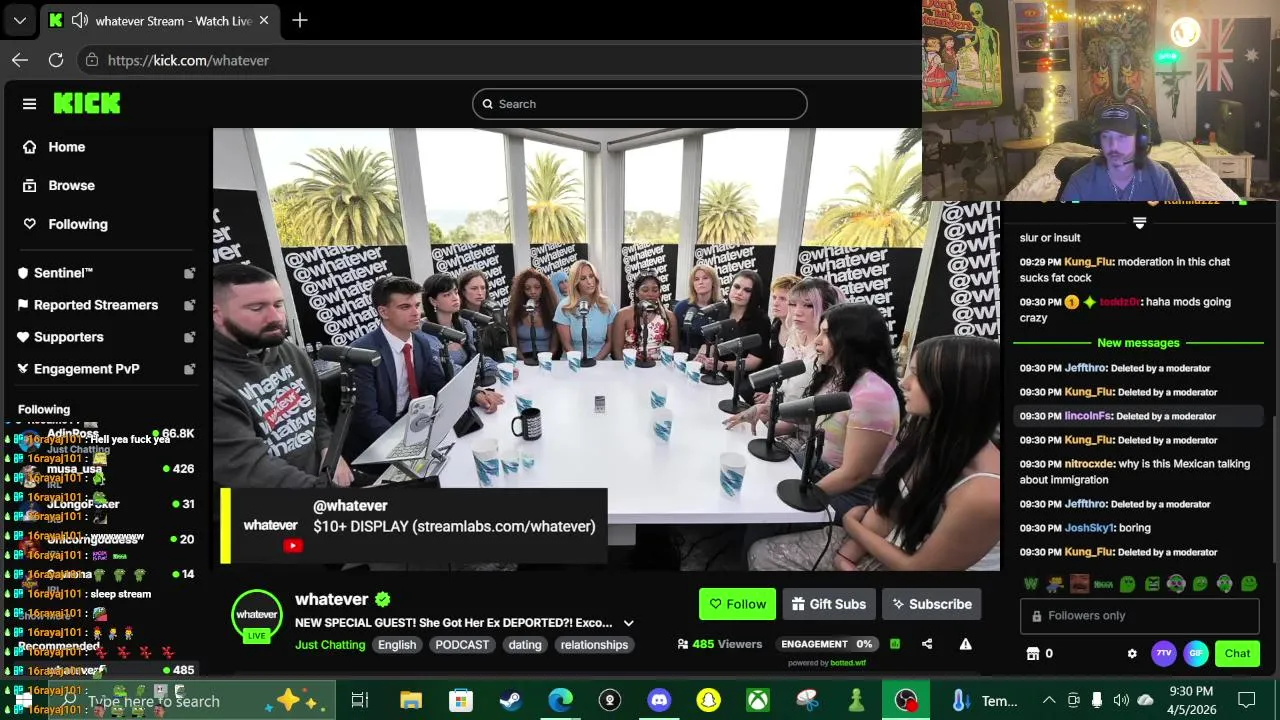Click the external link icon beside Sentinel
The width and height of the screenshot is (1280, 720).
pos(189,273)
